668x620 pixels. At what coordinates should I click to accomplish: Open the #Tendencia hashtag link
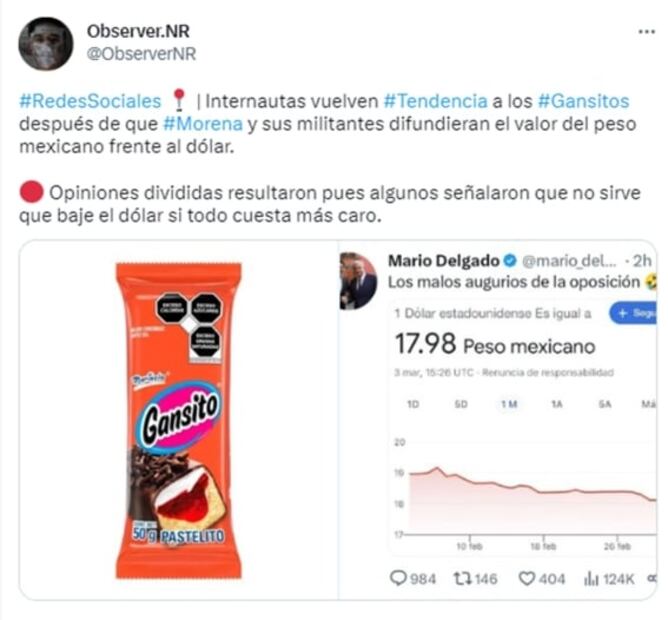tap(435, 101)
